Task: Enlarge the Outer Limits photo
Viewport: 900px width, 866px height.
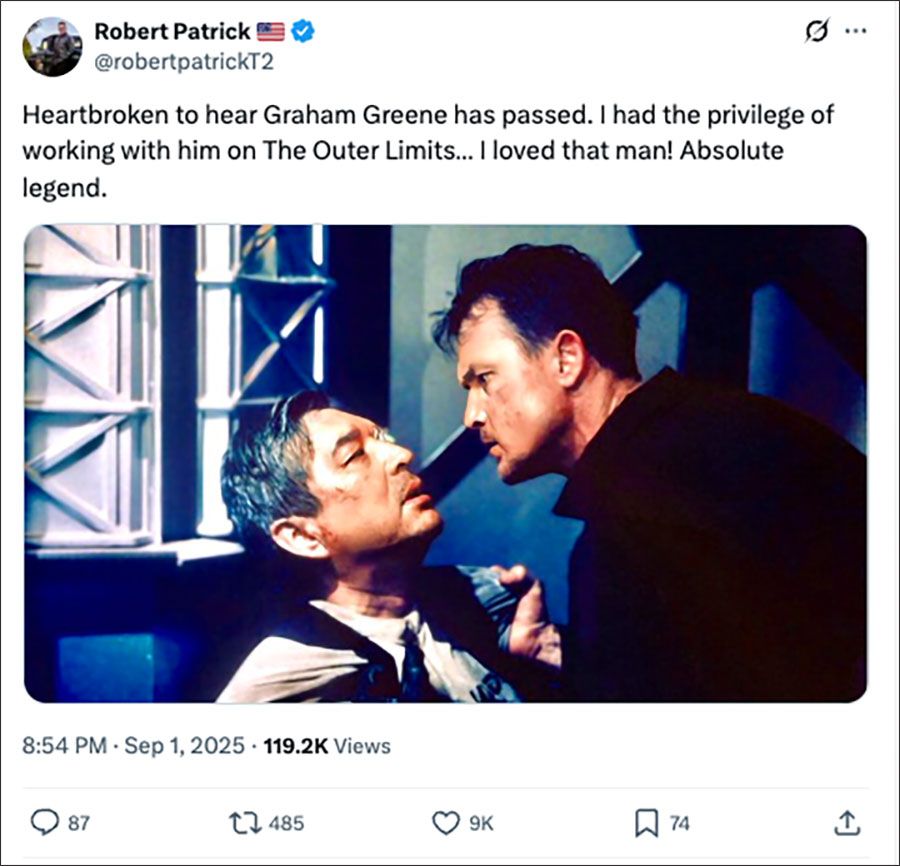Action: coord(445,463)
